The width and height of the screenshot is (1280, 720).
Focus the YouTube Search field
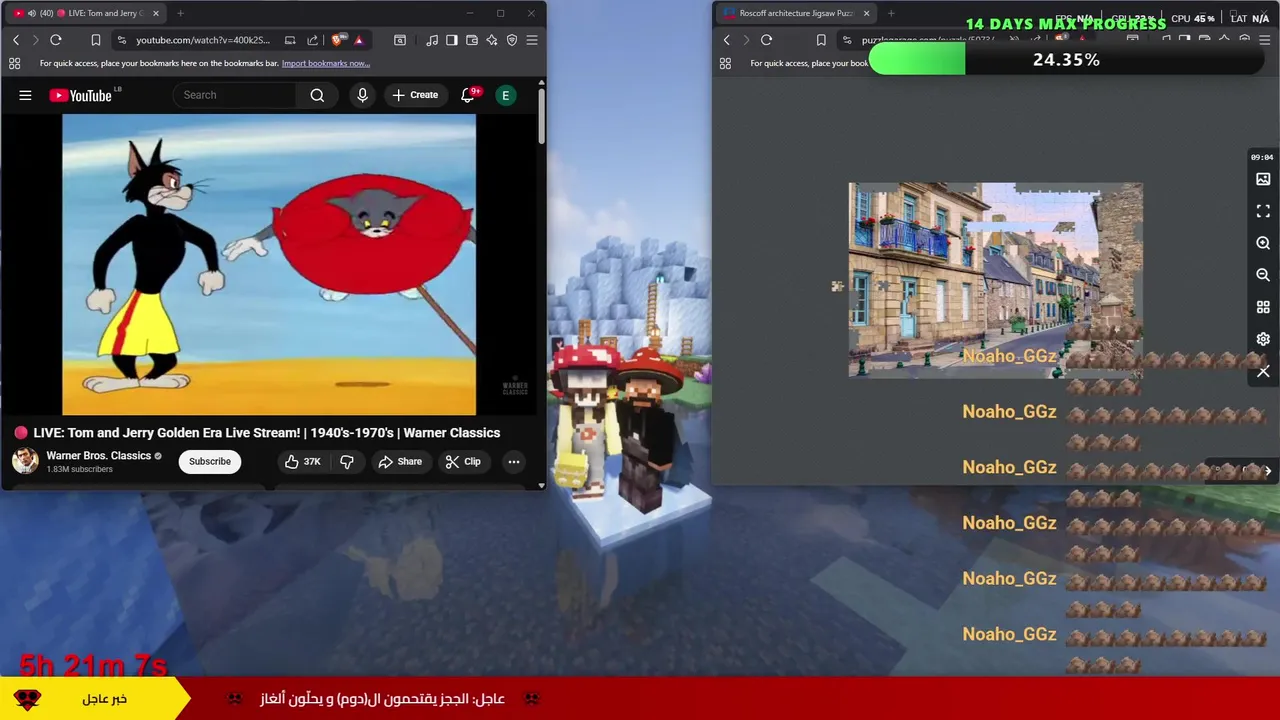235,95
